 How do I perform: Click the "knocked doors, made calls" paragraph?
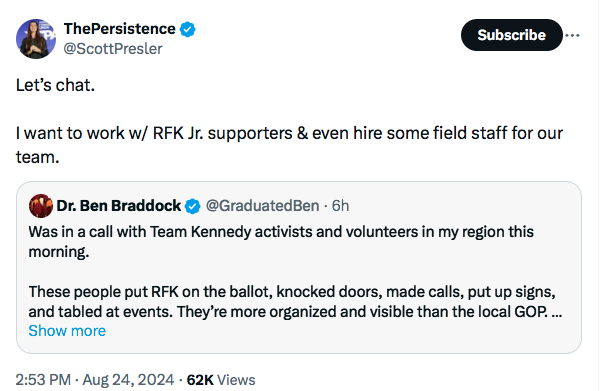click(295, 302)
